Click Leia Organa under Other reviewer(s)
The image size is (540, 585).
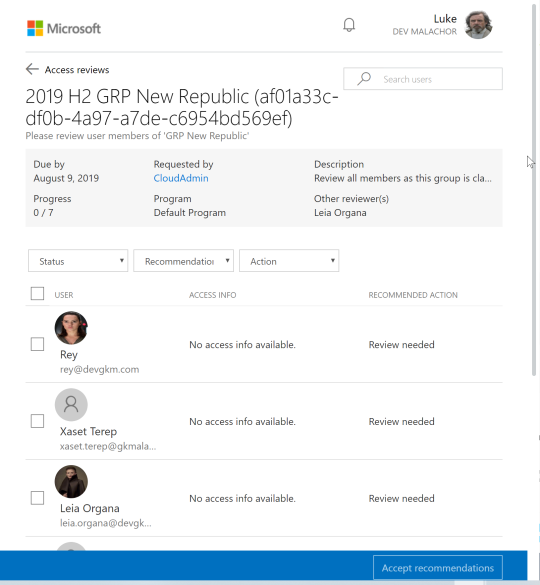click(x=340, y=213)
